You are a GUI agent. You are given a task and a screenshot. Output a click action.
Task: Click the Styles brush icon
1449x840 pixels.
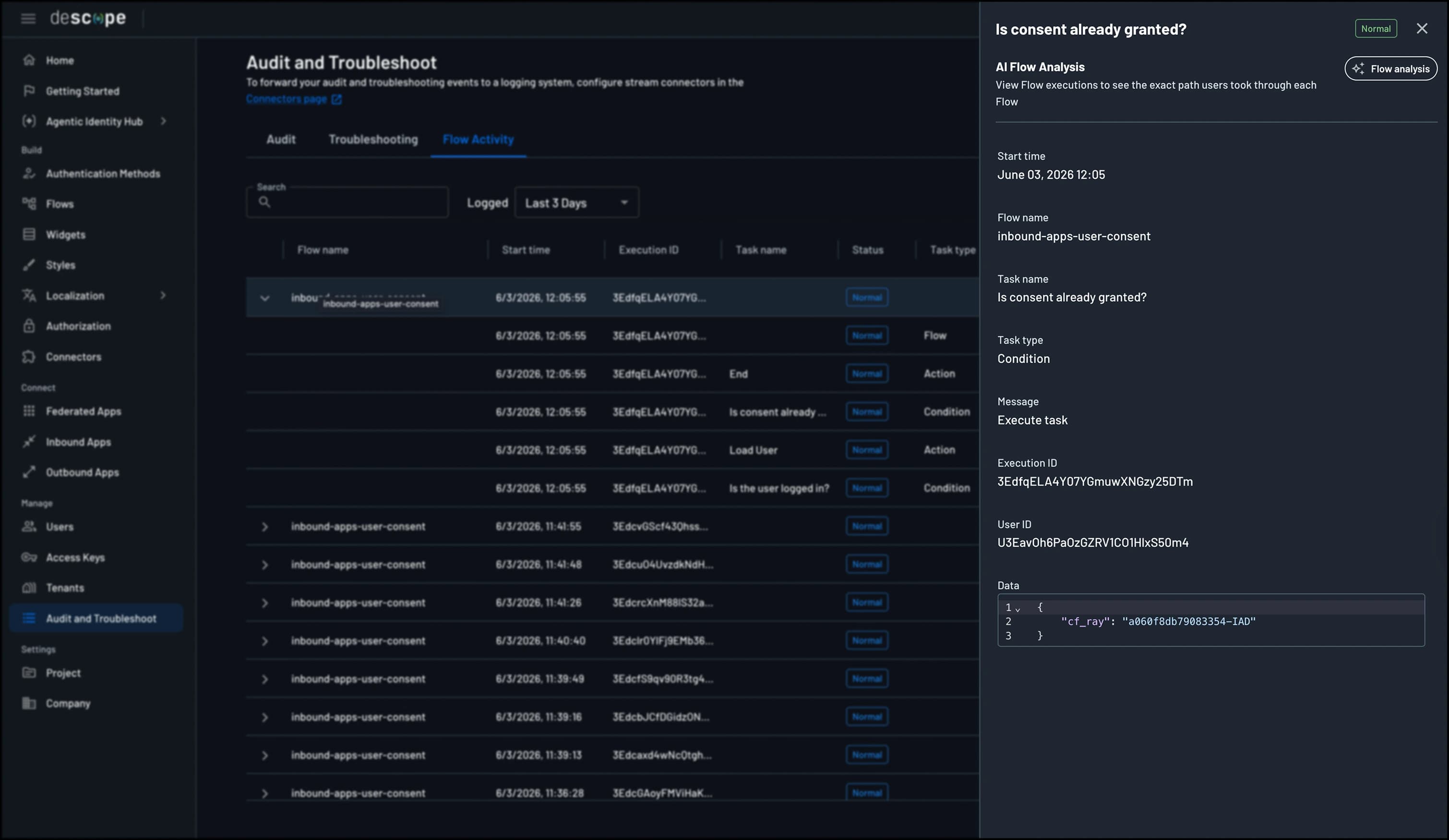coord(29,265)
